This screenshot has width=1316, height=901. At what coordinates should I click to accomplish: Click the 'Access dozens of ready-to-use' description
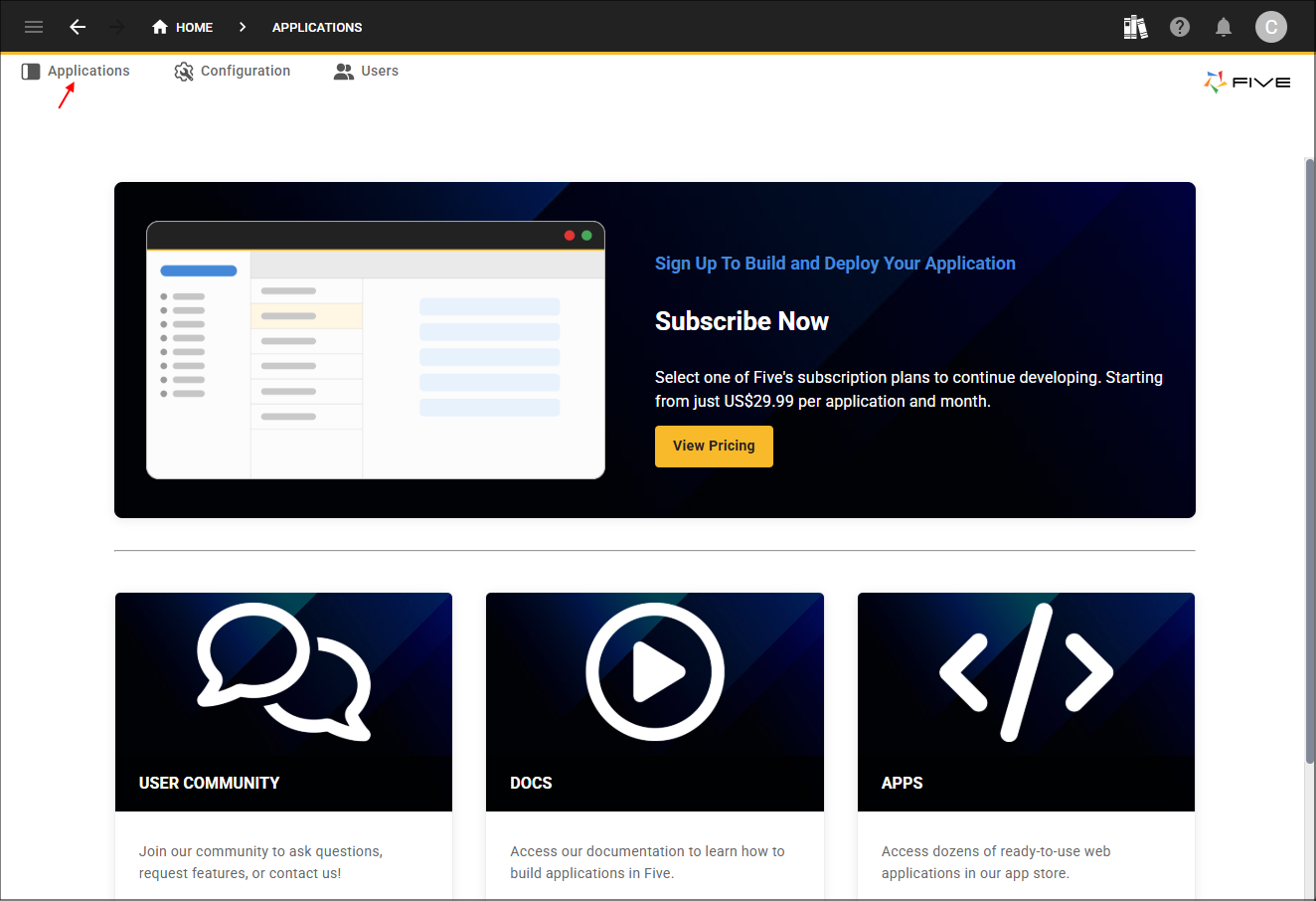996,862
